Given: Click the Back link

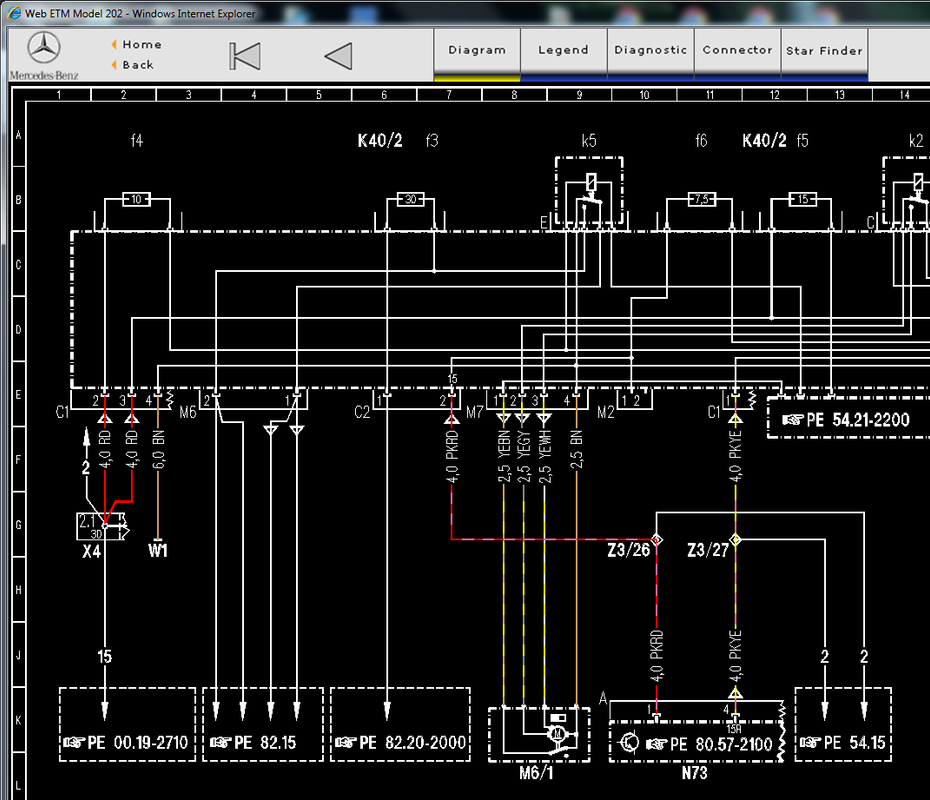Looking at the screenshot, I should click(138, 65).
